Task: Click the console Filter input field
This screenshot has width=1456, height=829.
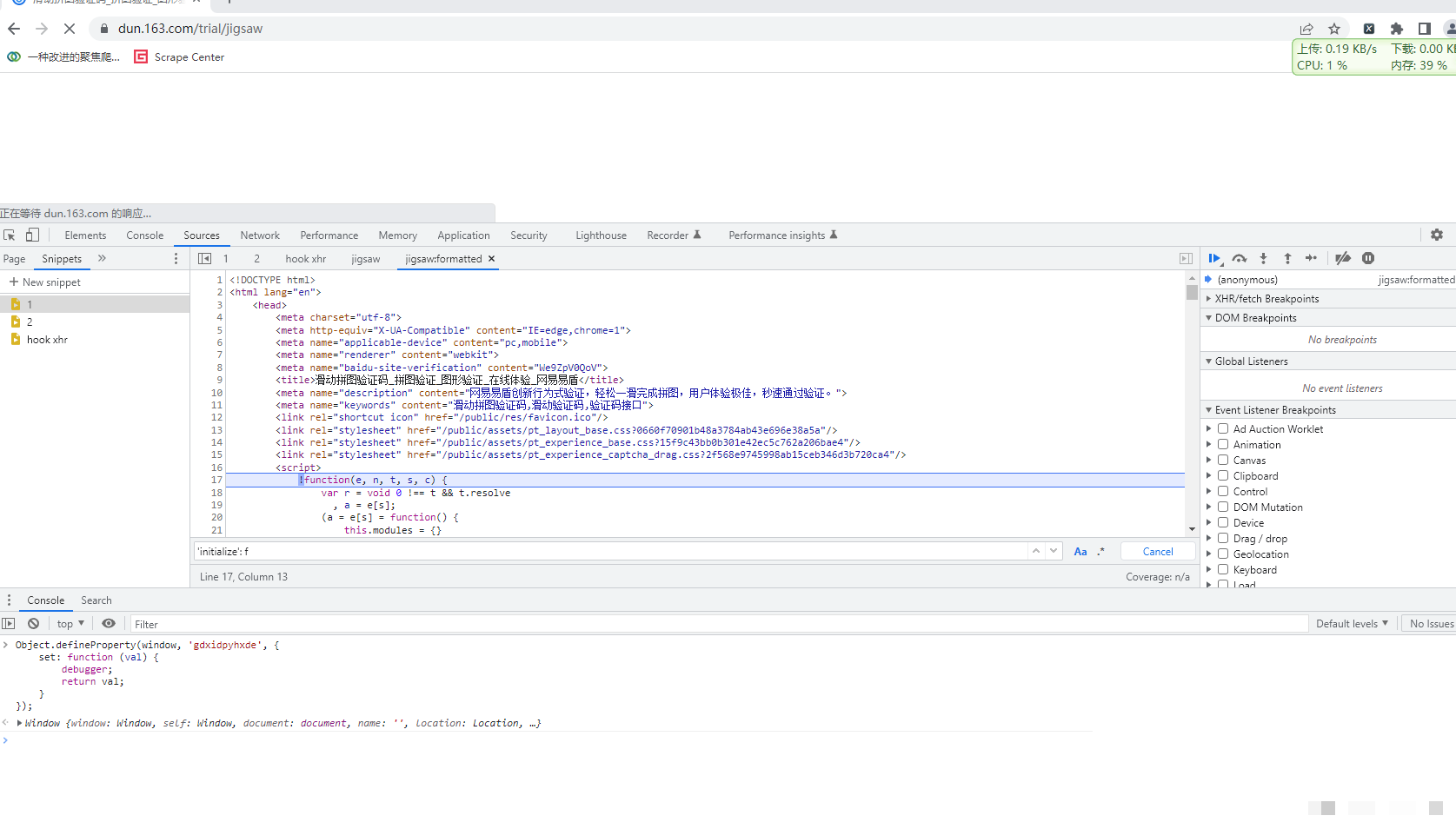Action: (717, 624)
